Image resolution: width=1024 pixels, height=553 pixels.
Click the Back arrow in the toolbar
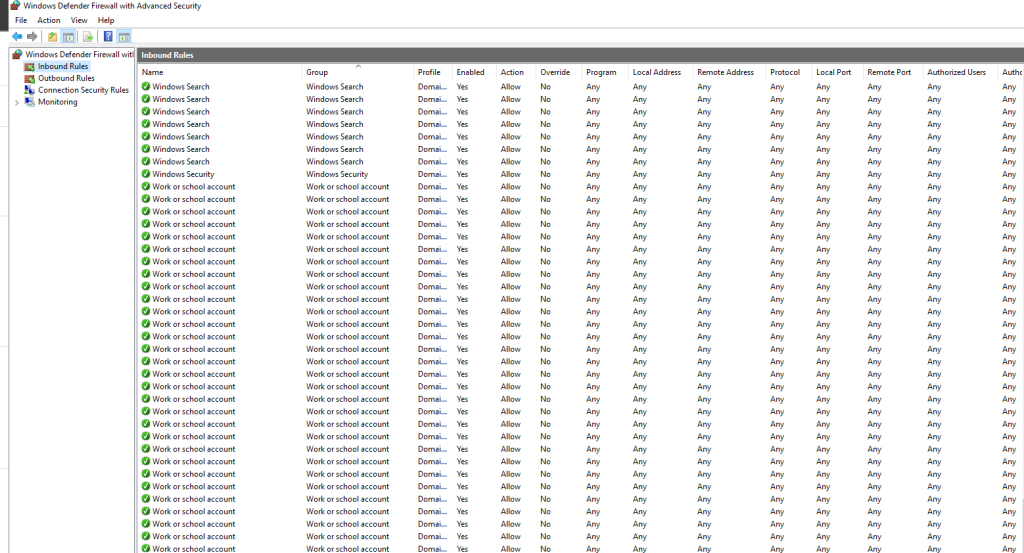pyautogui.click(x=17, y=37)
